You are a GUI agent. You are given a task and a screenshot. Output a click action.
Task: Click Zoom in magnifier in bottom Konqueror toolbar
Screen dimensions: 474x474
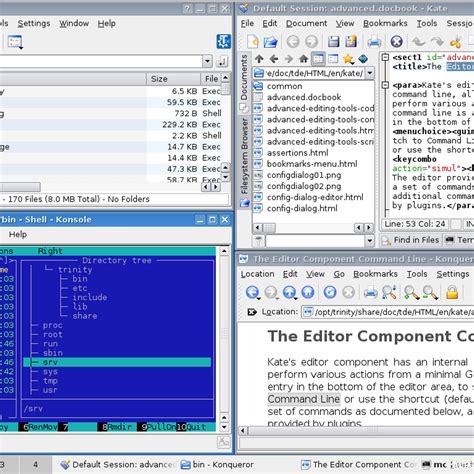[x=412, y=292]
